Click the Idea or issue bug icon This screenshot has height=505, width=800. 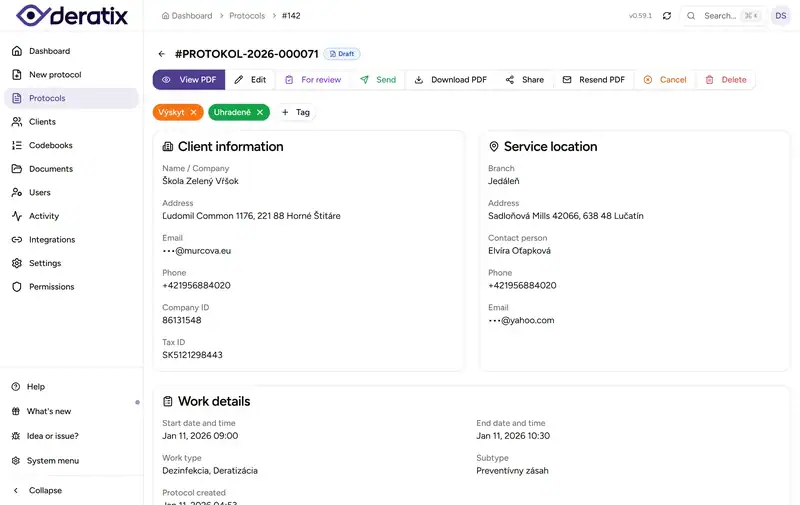tap(16, 436)
